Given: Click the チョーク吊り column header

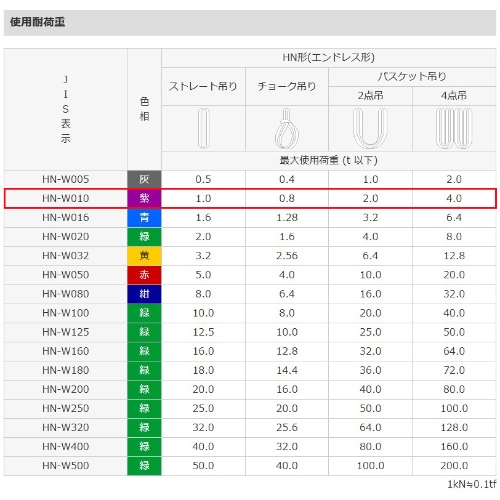Looking at the screenshot, I should 287,86.
